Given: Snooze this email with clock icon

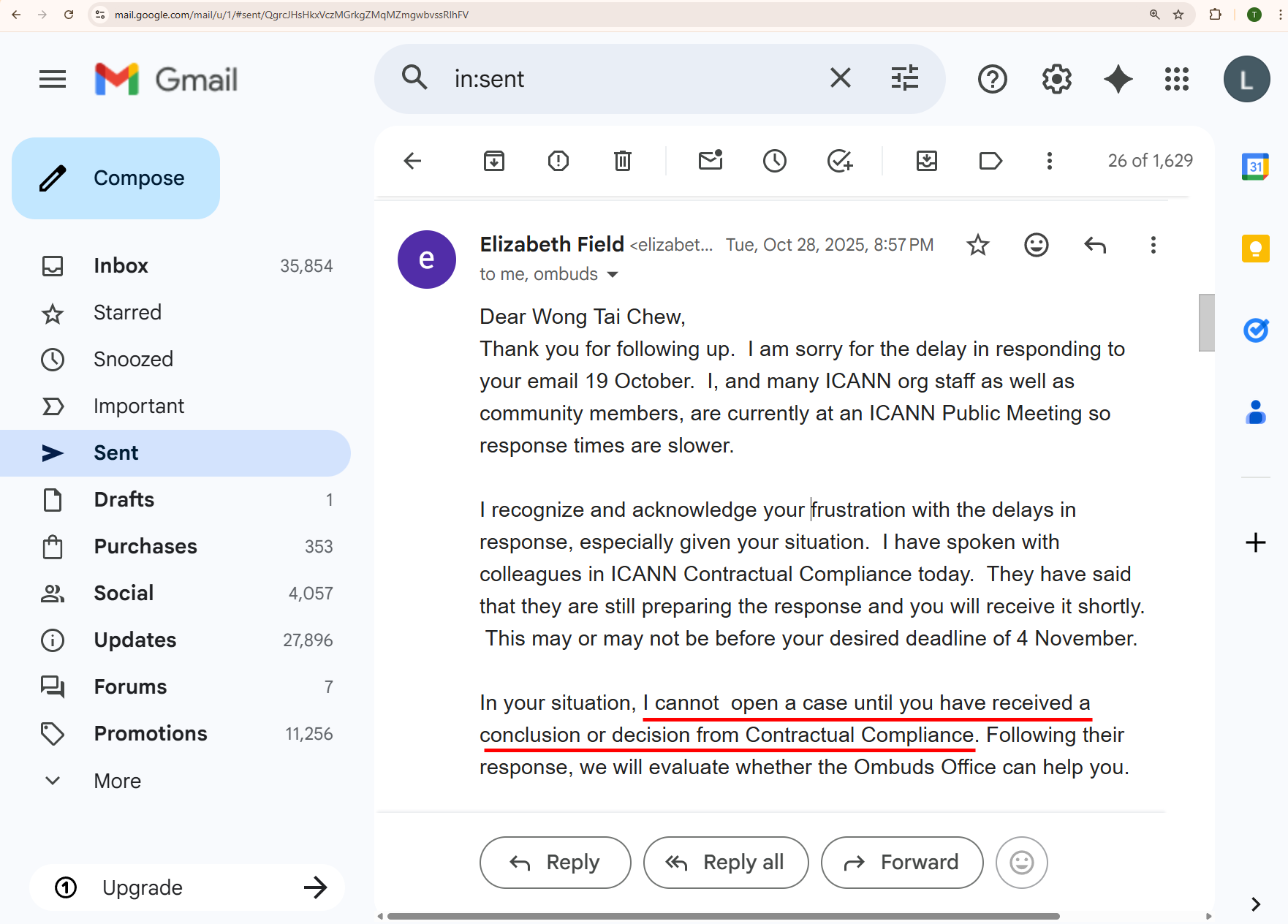Looking at the screenshot, I should coord(775,161).
